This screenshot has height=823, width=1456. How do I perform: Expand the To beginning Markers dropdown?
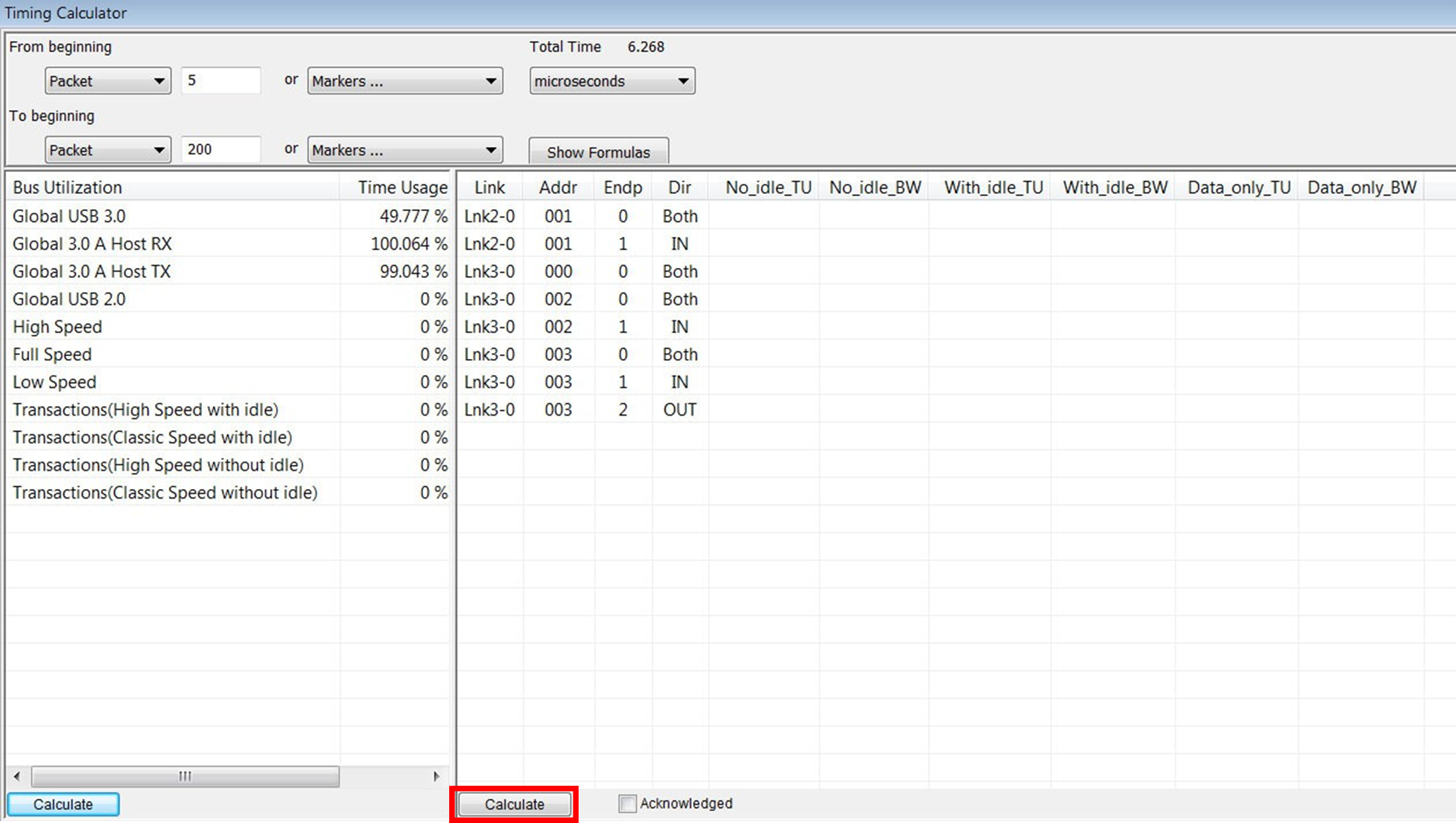tap(405, 150)
